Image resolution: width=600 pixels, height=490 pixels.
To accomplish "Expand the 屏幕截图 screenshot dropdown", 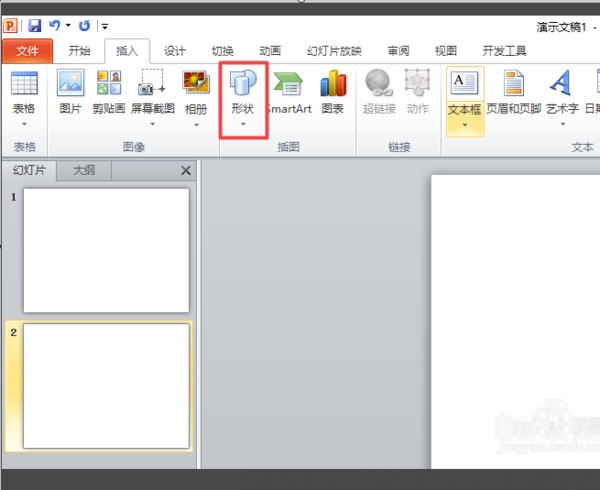I will point(152,124).
